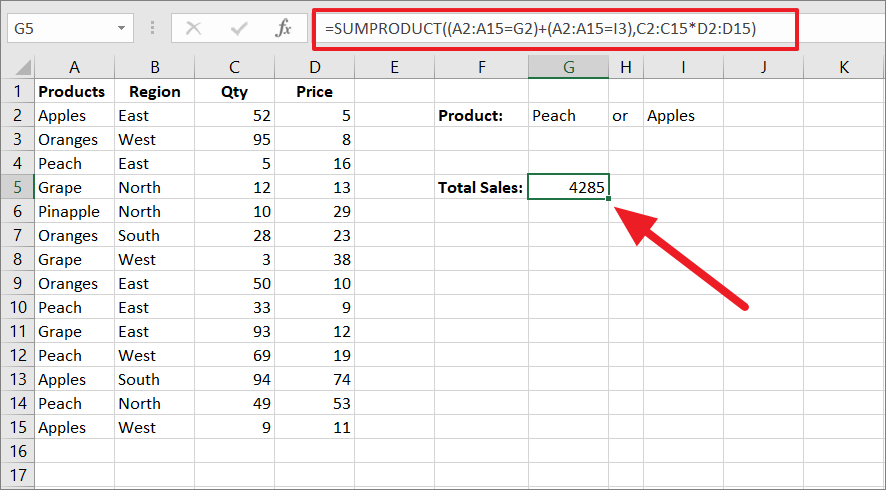Select column E header

coord(394,67)
